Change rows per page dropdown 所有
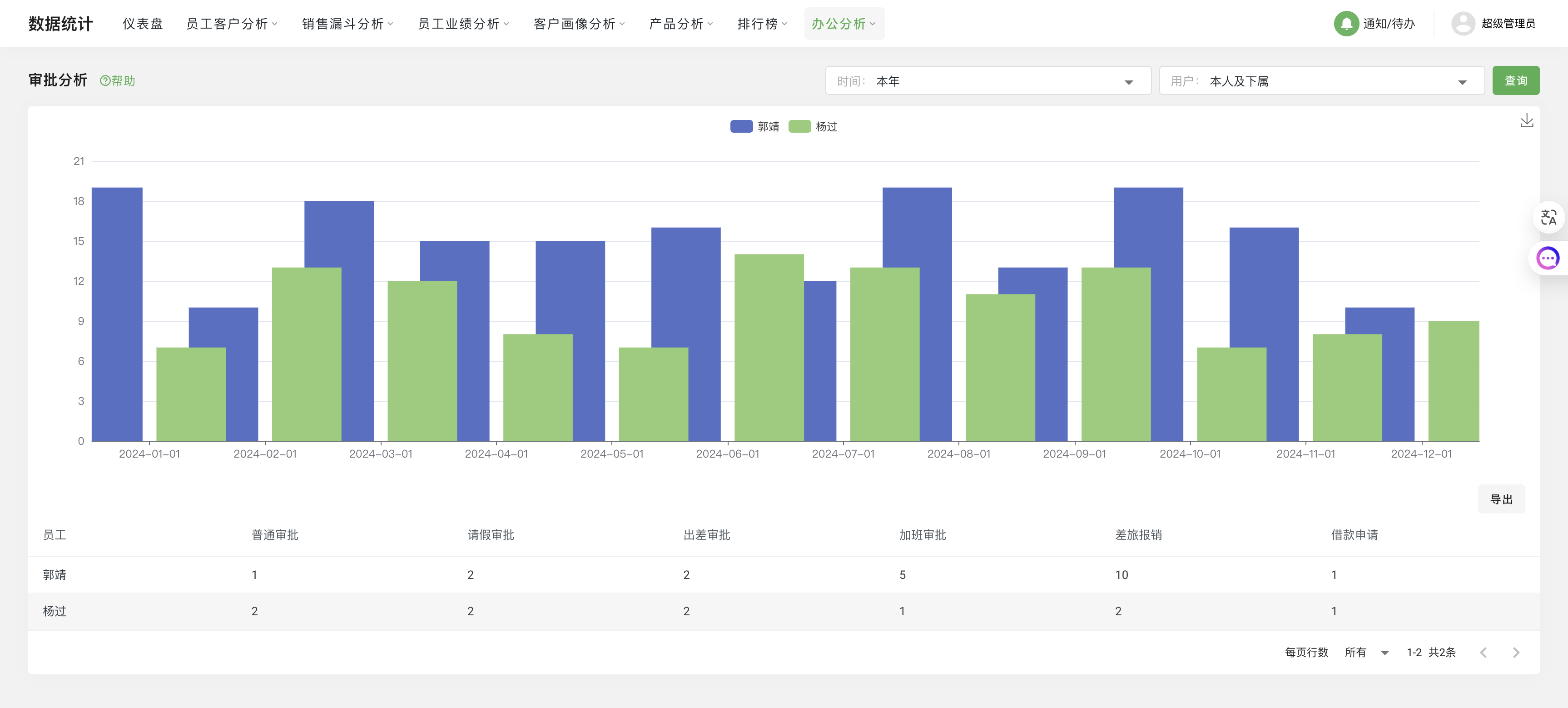The height and width of the screenshot is (708, 1568). [1366, 653]
